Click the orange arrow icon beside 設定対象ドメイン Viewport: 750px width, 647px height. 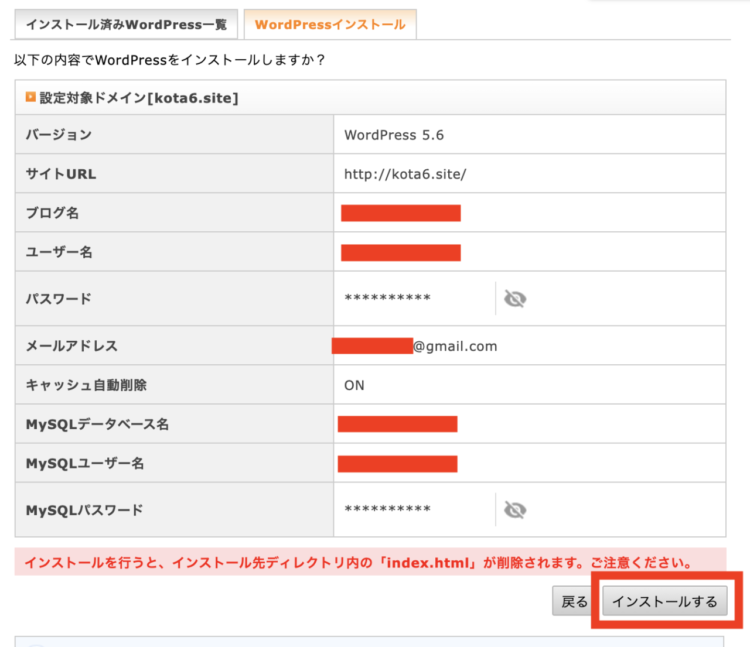click(31, 97)
